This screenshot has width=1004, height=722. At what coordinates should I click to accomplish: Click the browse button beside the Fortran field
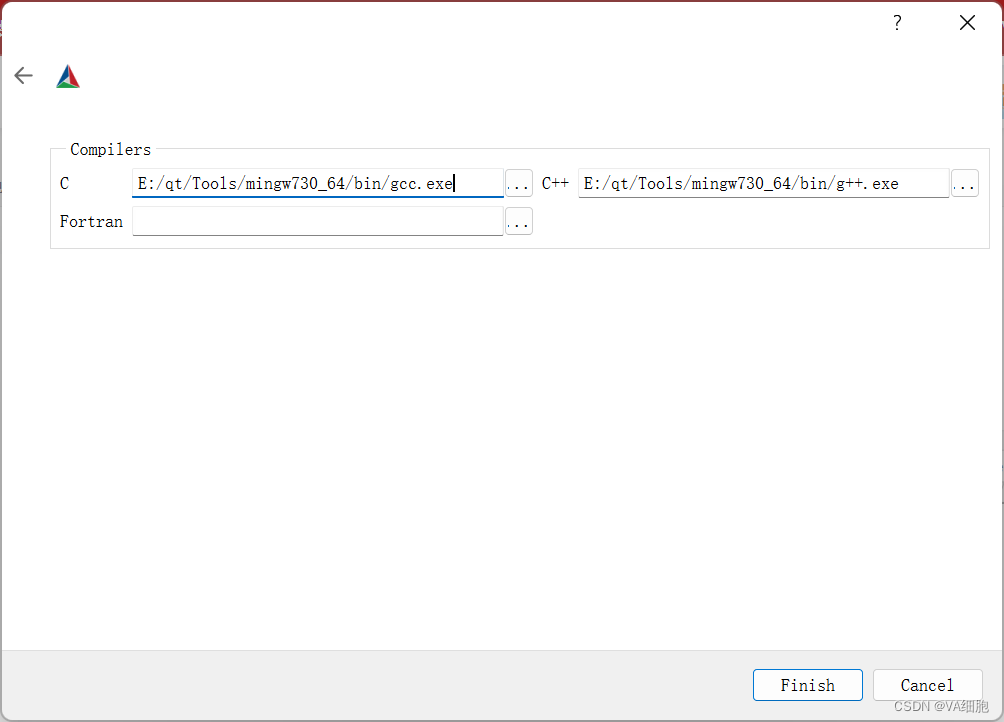coord(518,221)
